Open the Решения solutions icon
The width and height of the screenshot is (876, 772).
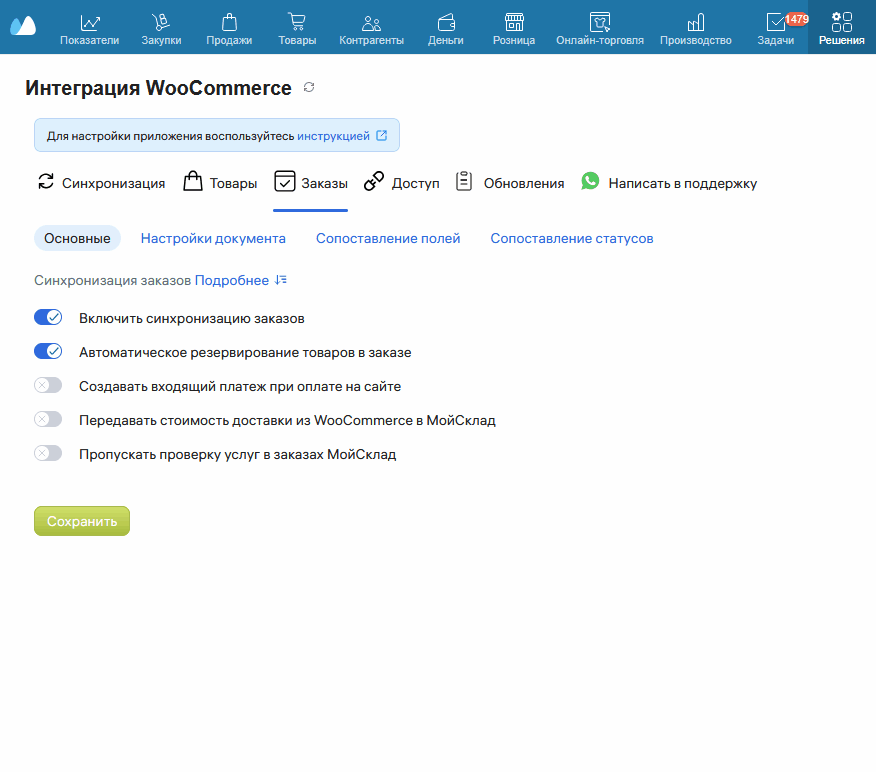[x=841, y=22]
